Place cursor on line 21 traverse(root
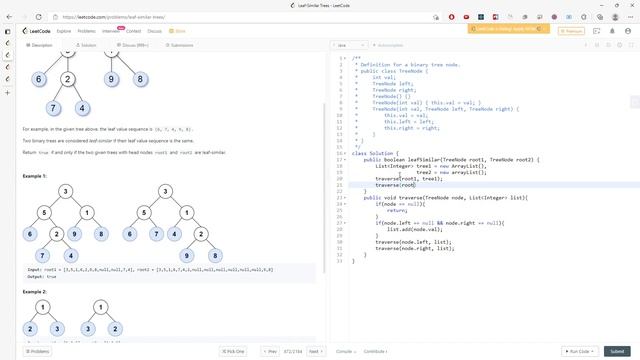Viewport: 640px width, 360px height. (x=395, y=185)
